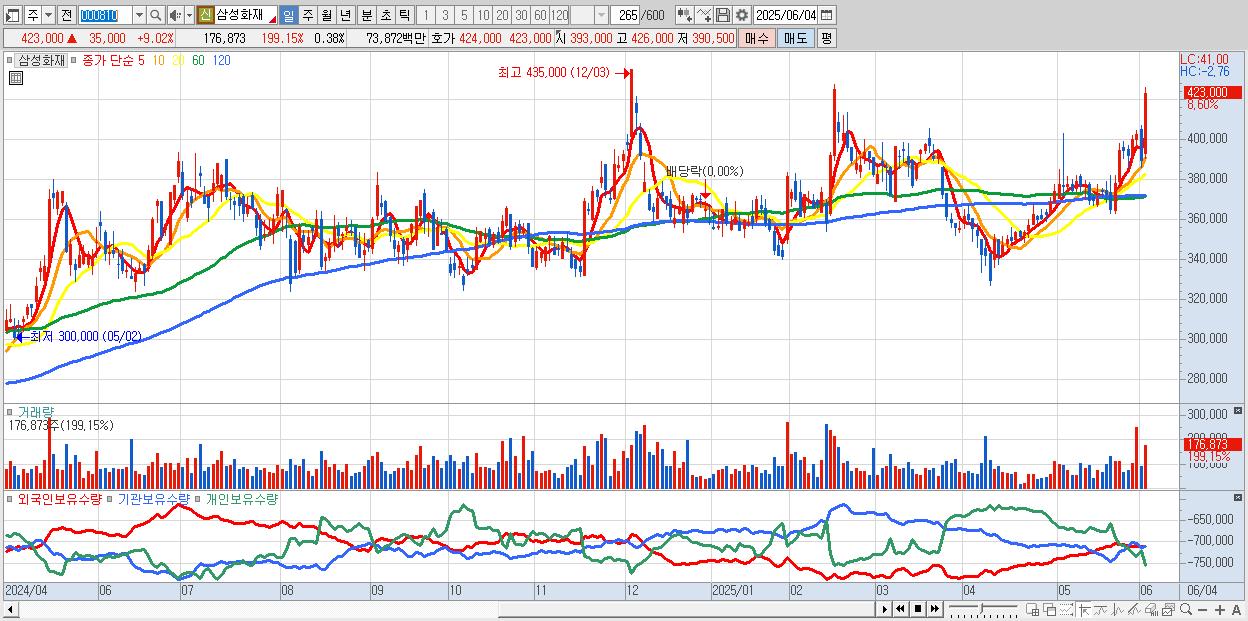
Task: Click the volume panel corner icon at right
Action: (1239, 411)
